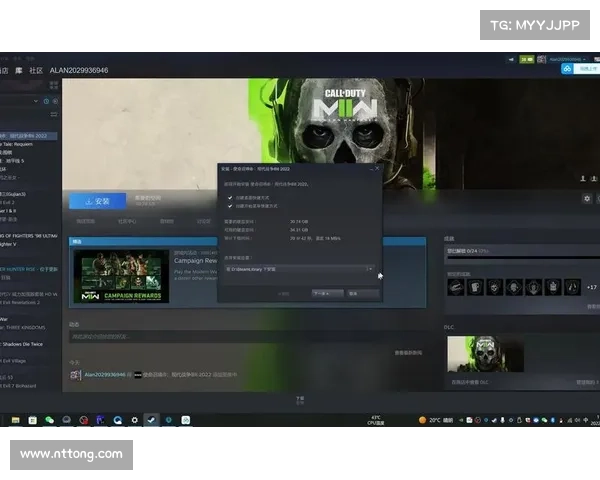The height and width of the screenshot is (480, 600).
Task: Toggle the create desktop shortcut checkbox
Action: 230,198
